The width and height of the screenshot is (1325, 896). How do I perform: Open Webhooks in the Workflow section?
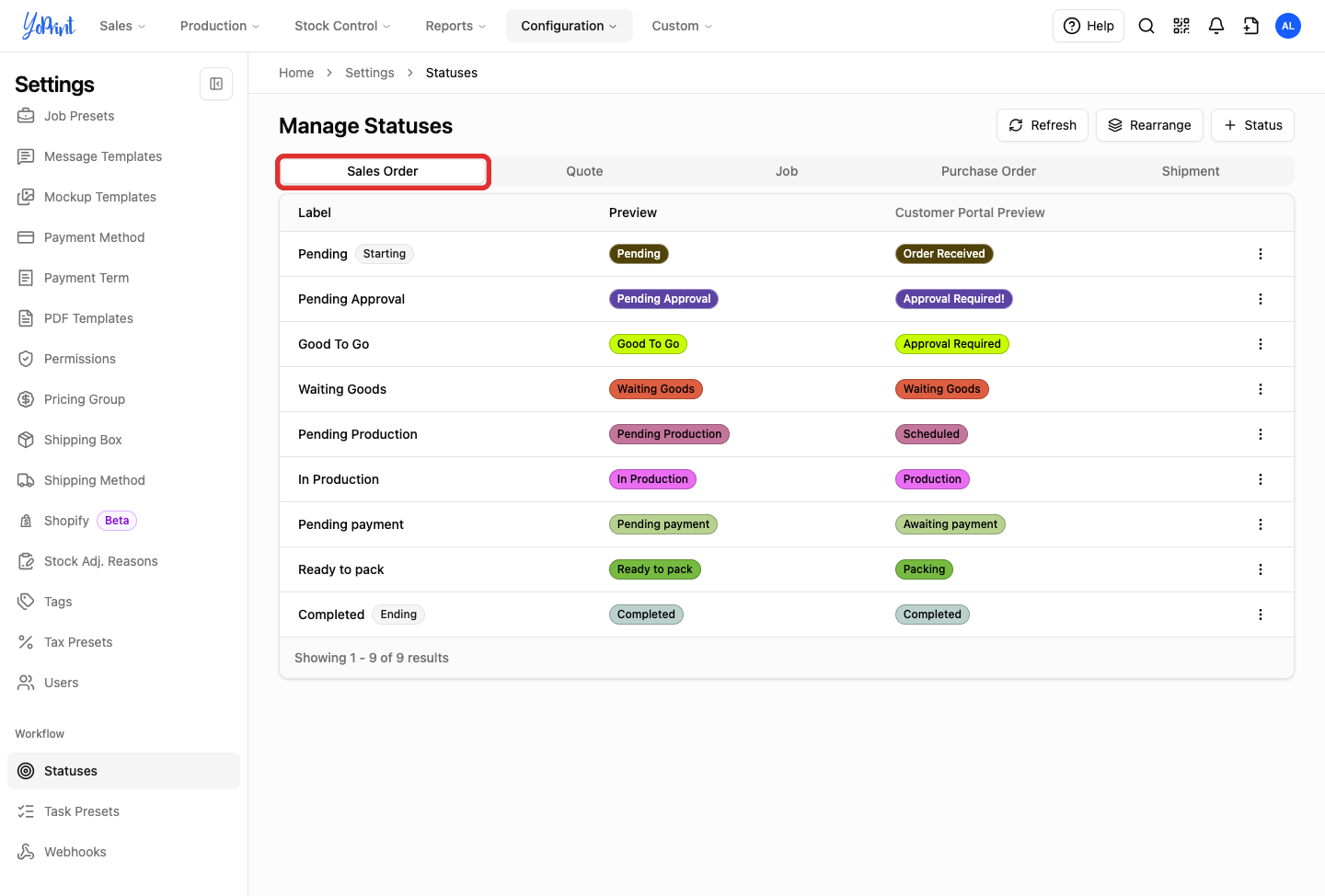click(75, 852)
